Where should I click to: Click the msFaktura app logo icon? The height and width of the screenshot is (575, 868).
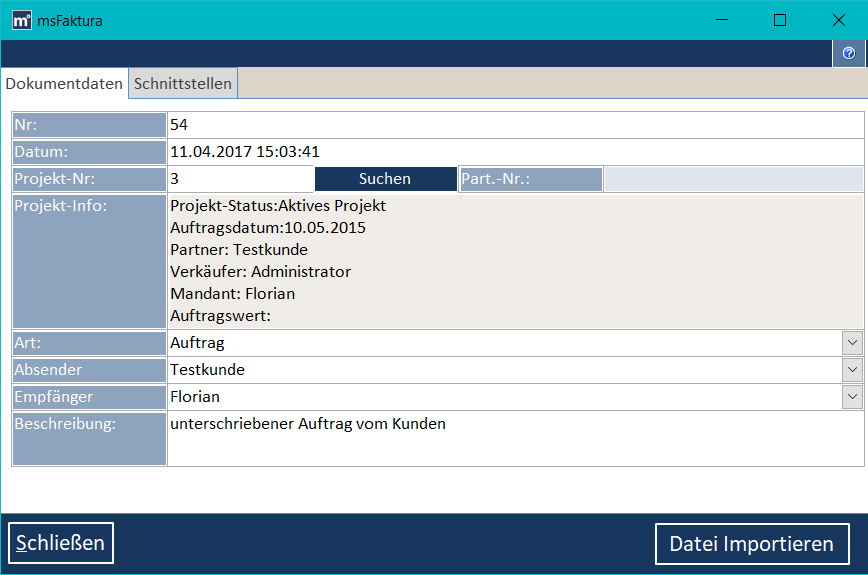point(19,20)
